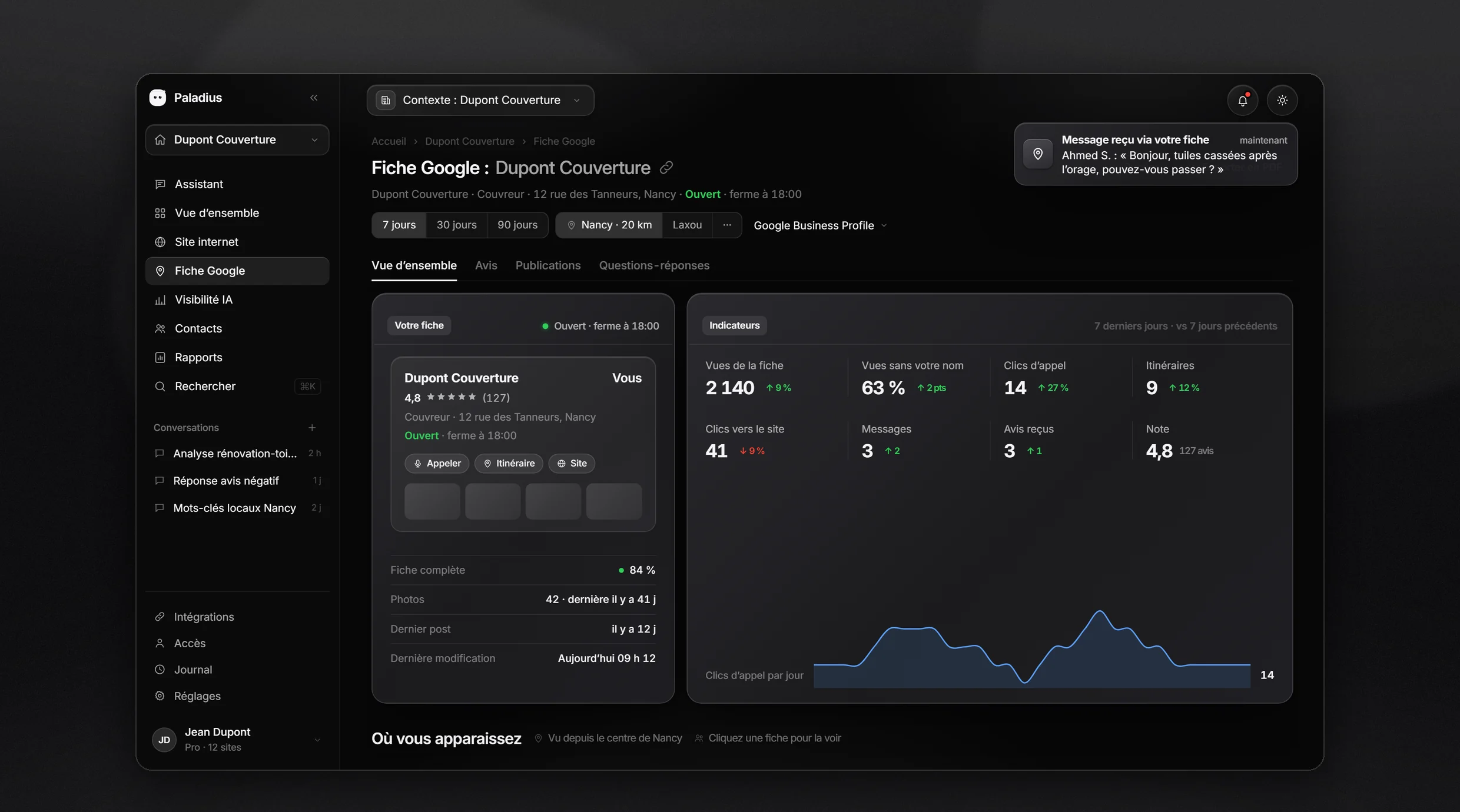Switch to the Questions-réponses tab

click(x=654, y=265)
